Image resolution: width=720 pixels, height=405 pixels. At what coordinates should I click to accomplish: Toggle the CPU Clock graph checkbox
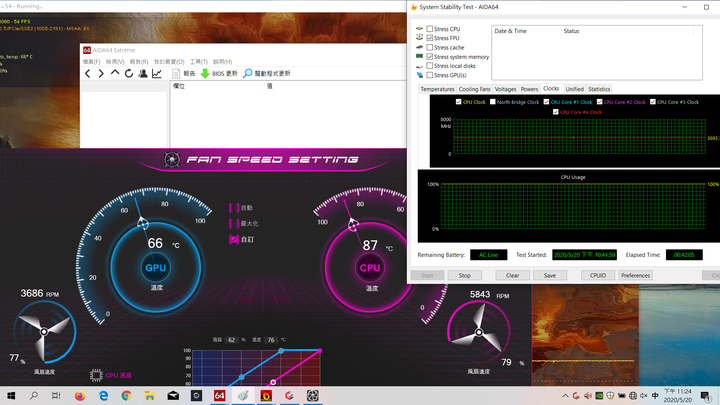point(458,102)
